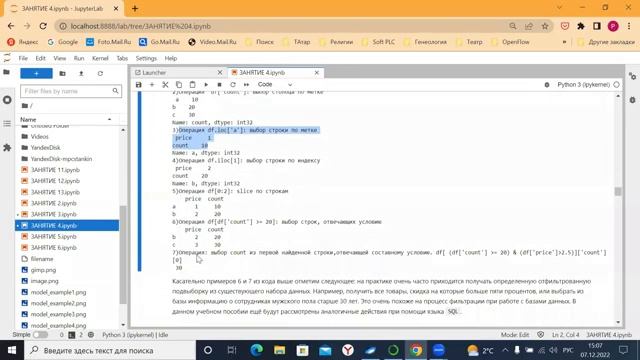Select file model_example1.png
The width and height of the screenshot is (640, 360).
[58, 292]
